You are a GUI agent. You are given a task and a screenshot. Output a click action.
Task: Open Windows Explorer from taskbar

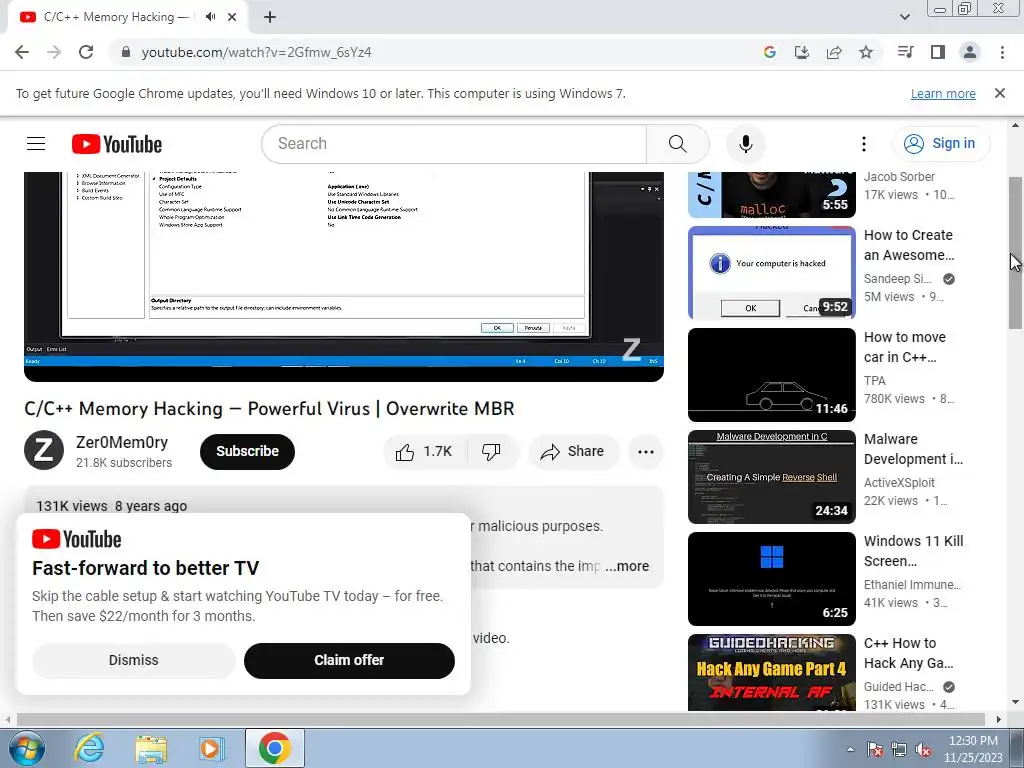151,748
